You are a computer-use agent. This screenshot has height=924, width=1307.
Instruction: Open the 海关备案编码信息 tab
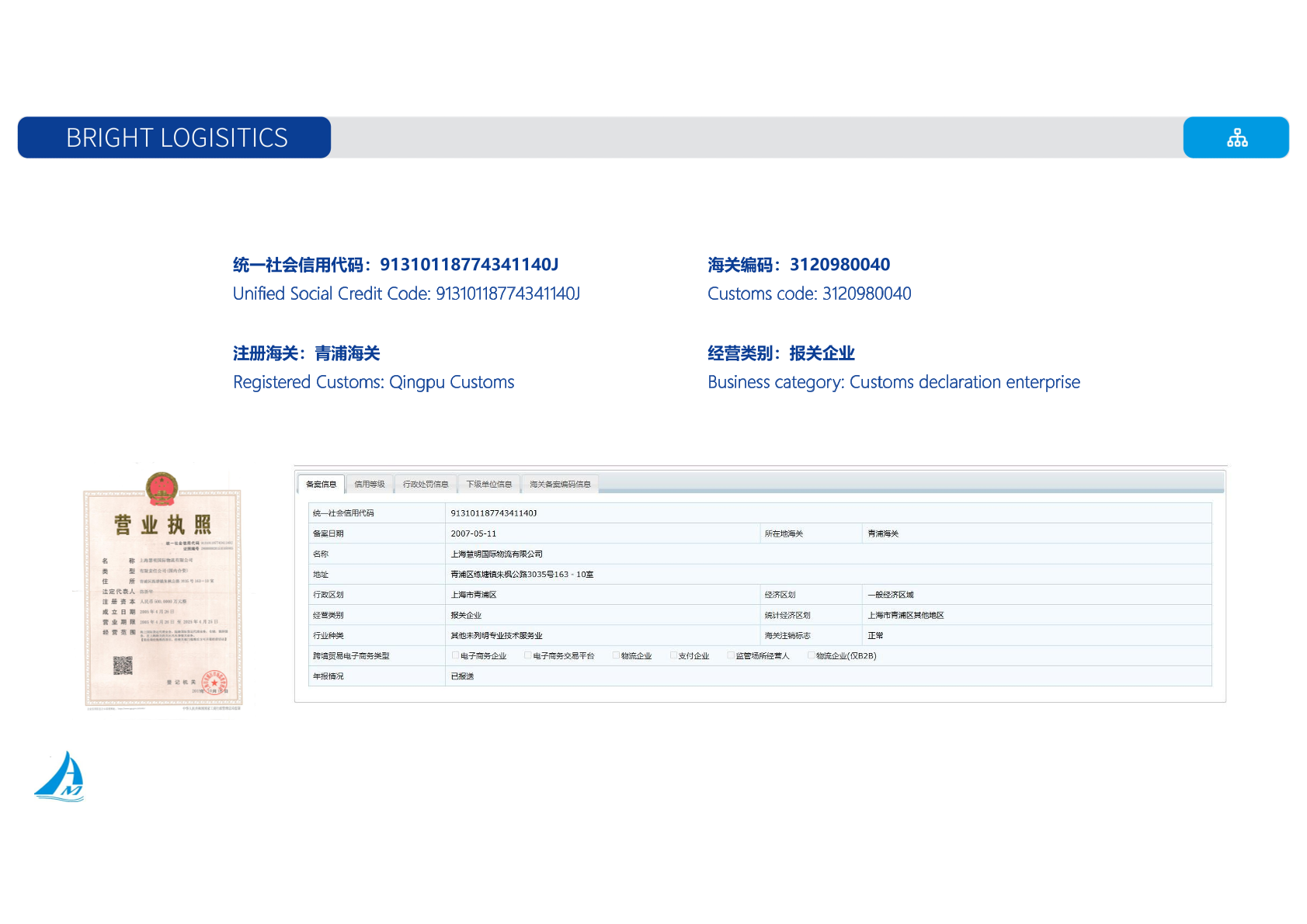[x=561, y=483]
